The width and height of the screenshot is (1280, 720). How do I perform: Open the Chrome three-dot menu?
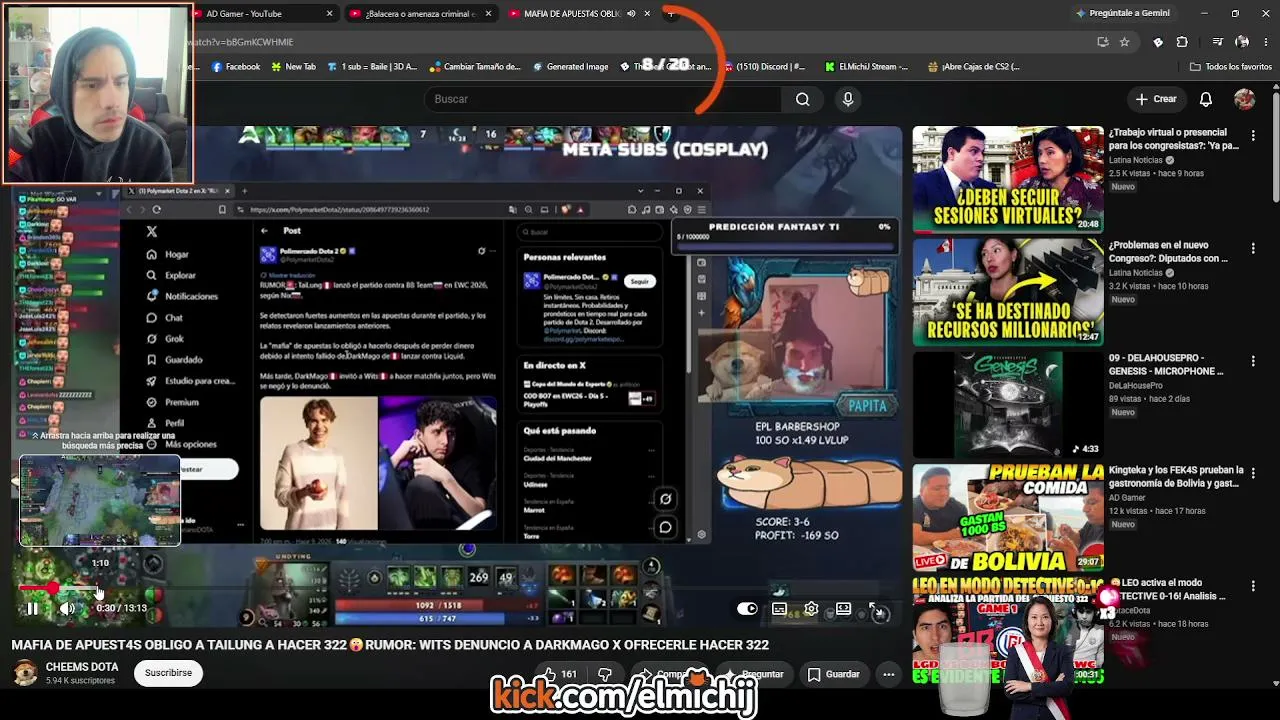click(x=1266, y=42)
